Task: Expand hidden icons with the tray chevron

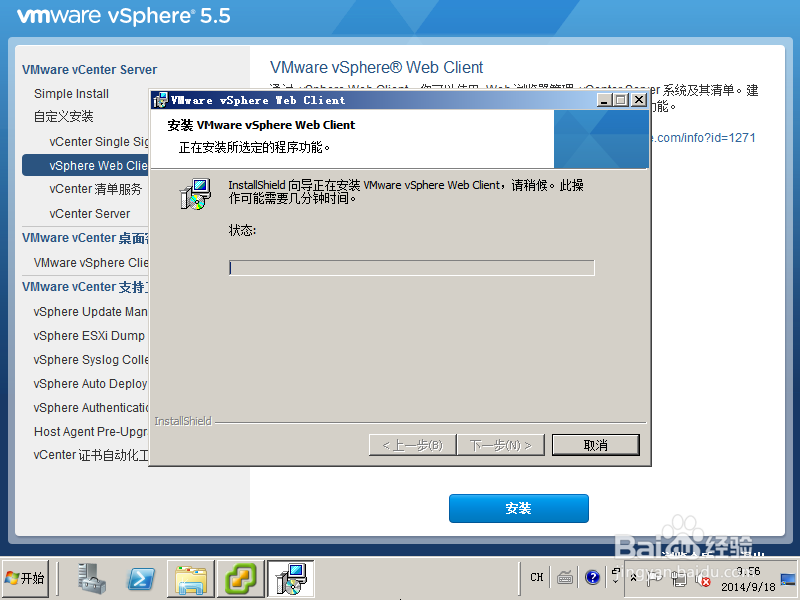Action: pos(634,577)
